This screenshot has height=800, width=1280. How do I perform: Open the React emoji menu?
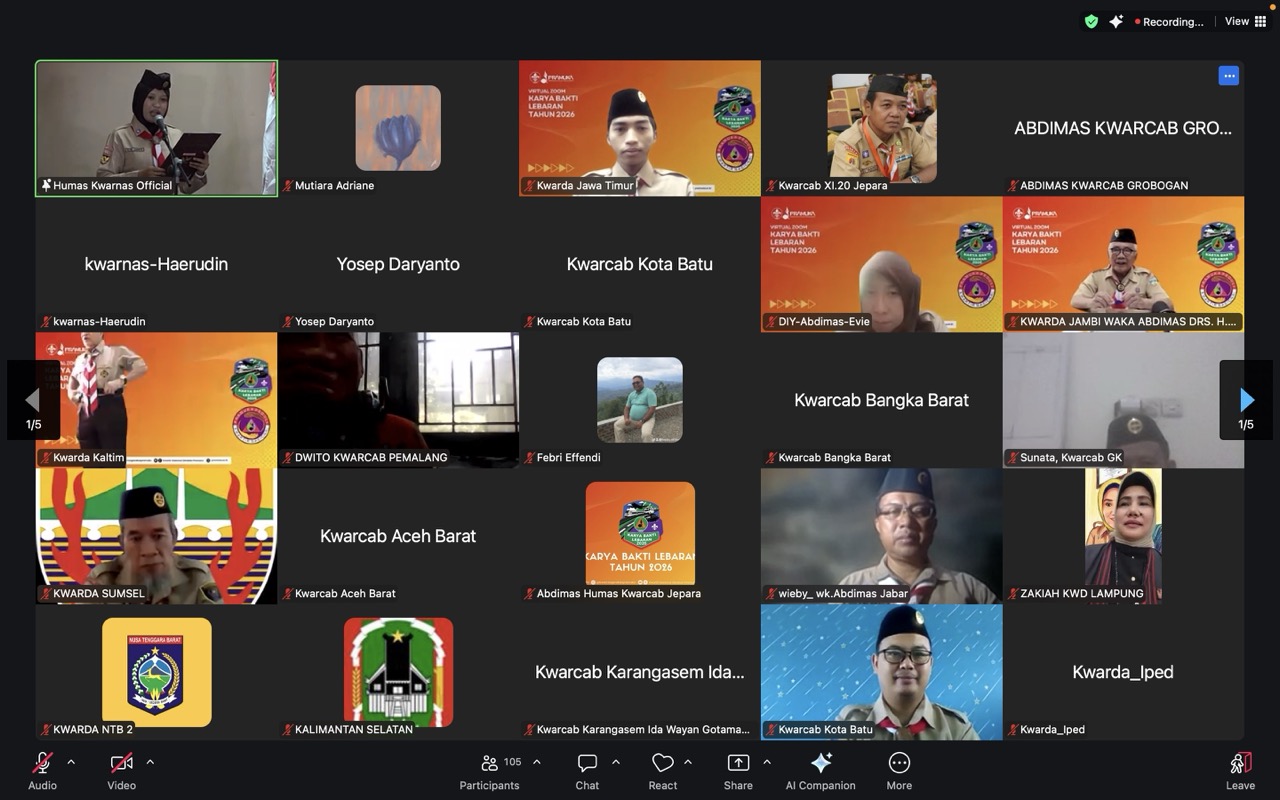662,763
